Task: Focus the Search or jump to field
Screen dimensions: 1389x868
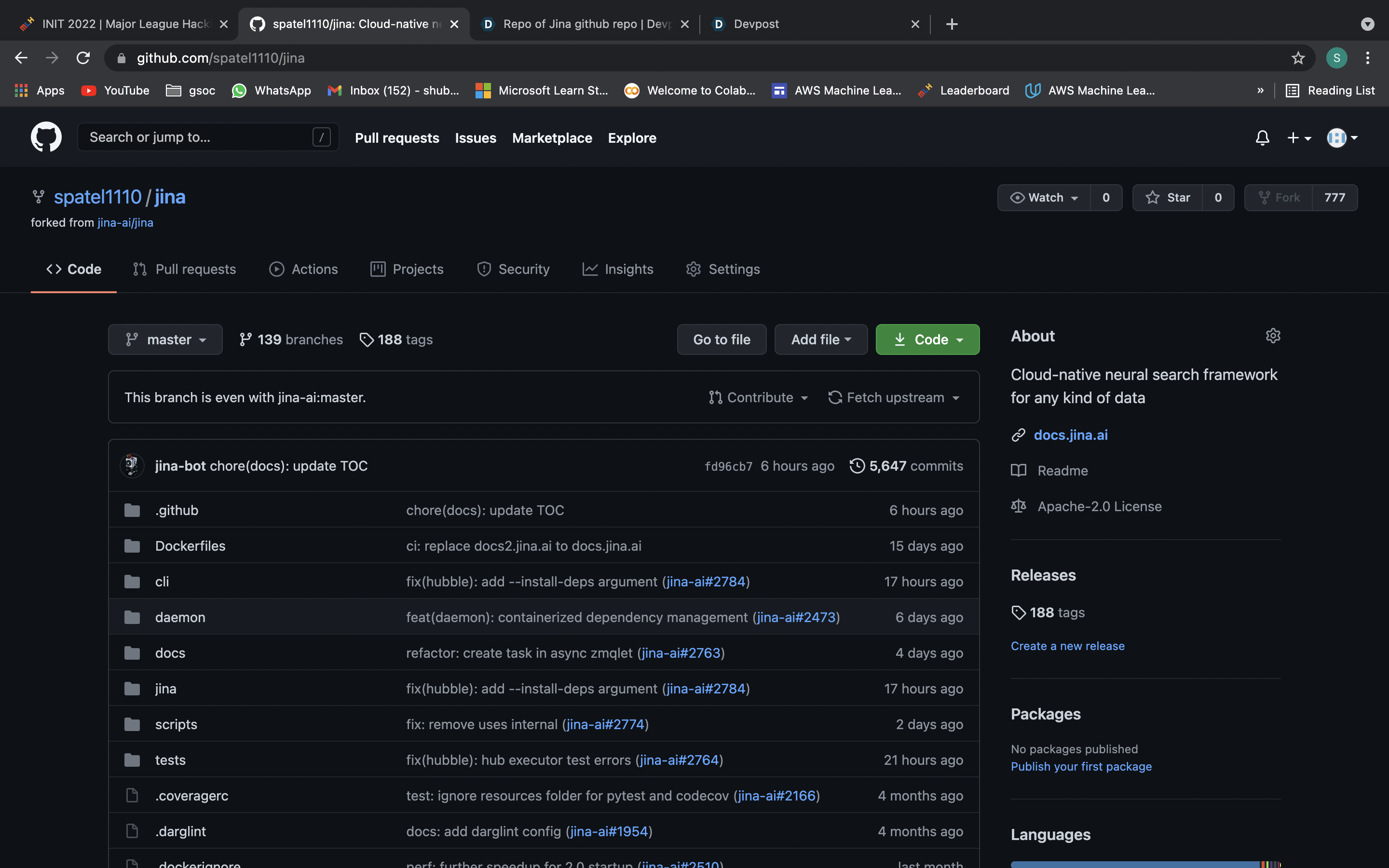Action: pos(198,137)
